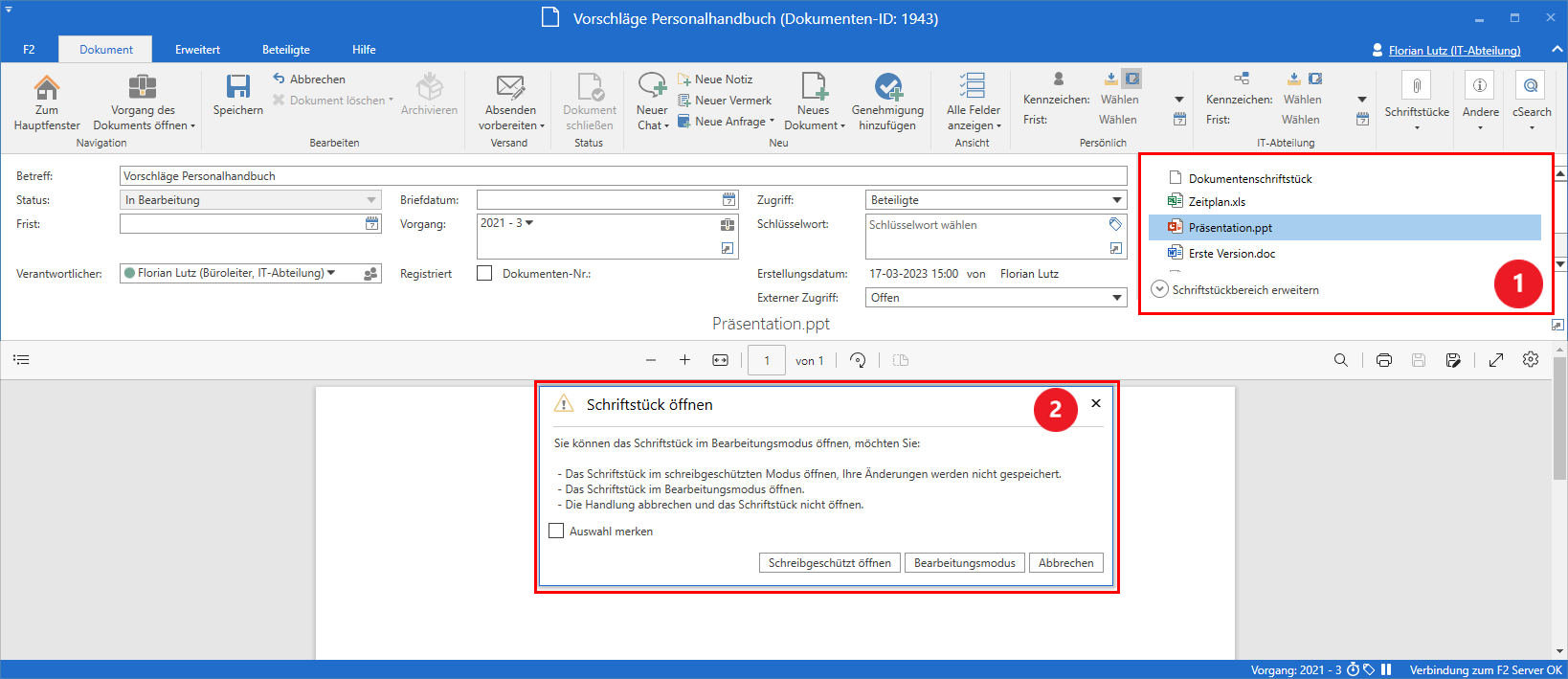The height and width of the screenshot is (679, 1568).
Task: Go to Zum Hauptfenster home icon
Action: tap(47, 88)
